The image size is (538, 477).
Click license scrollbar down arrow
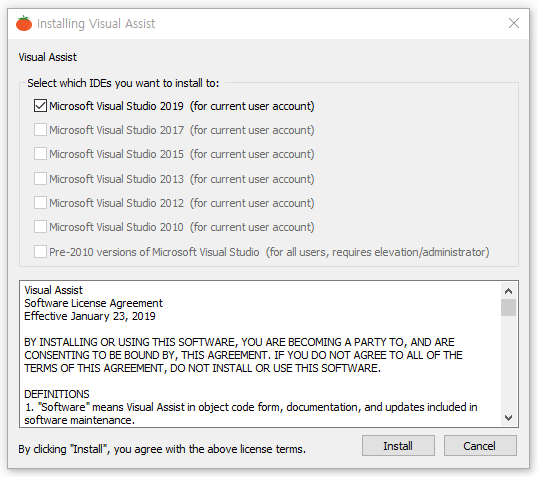508,418
